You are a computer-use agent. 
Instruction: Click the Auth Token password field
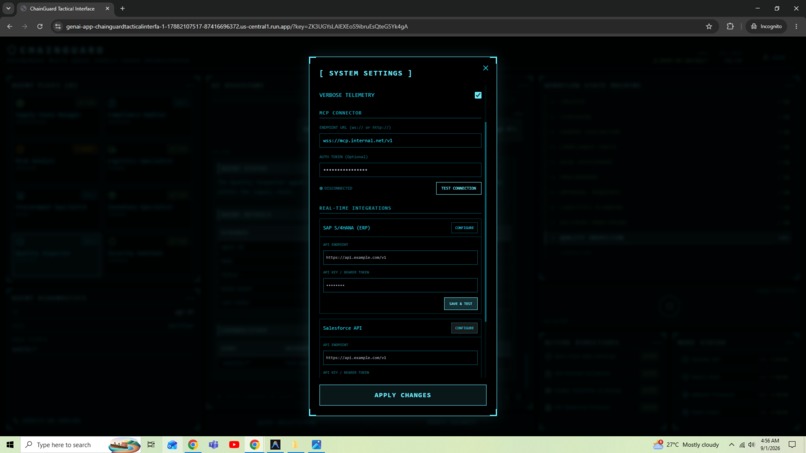(400, 170)
